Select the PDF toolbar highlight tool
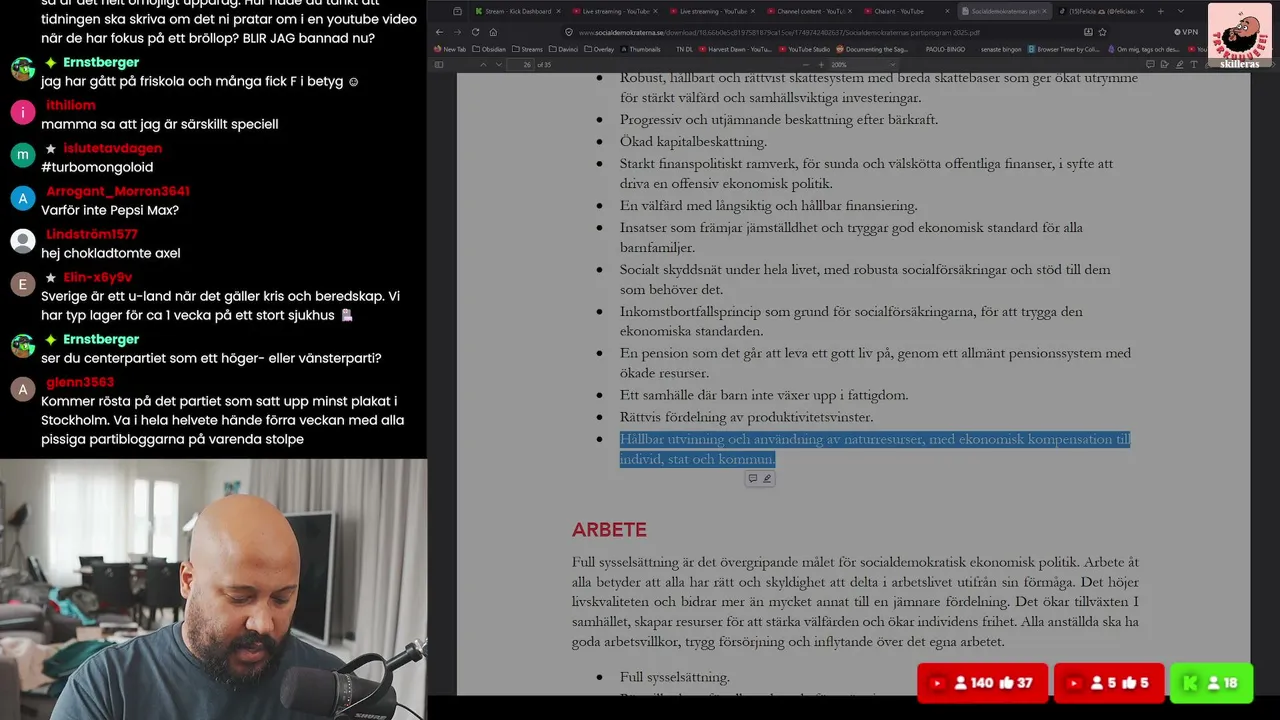Screen dimensions: 1280x720 (1179, 64)
